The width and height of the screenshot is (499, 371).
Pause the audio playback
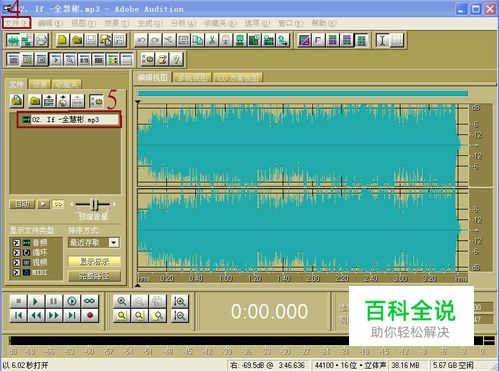coord(54,301)
